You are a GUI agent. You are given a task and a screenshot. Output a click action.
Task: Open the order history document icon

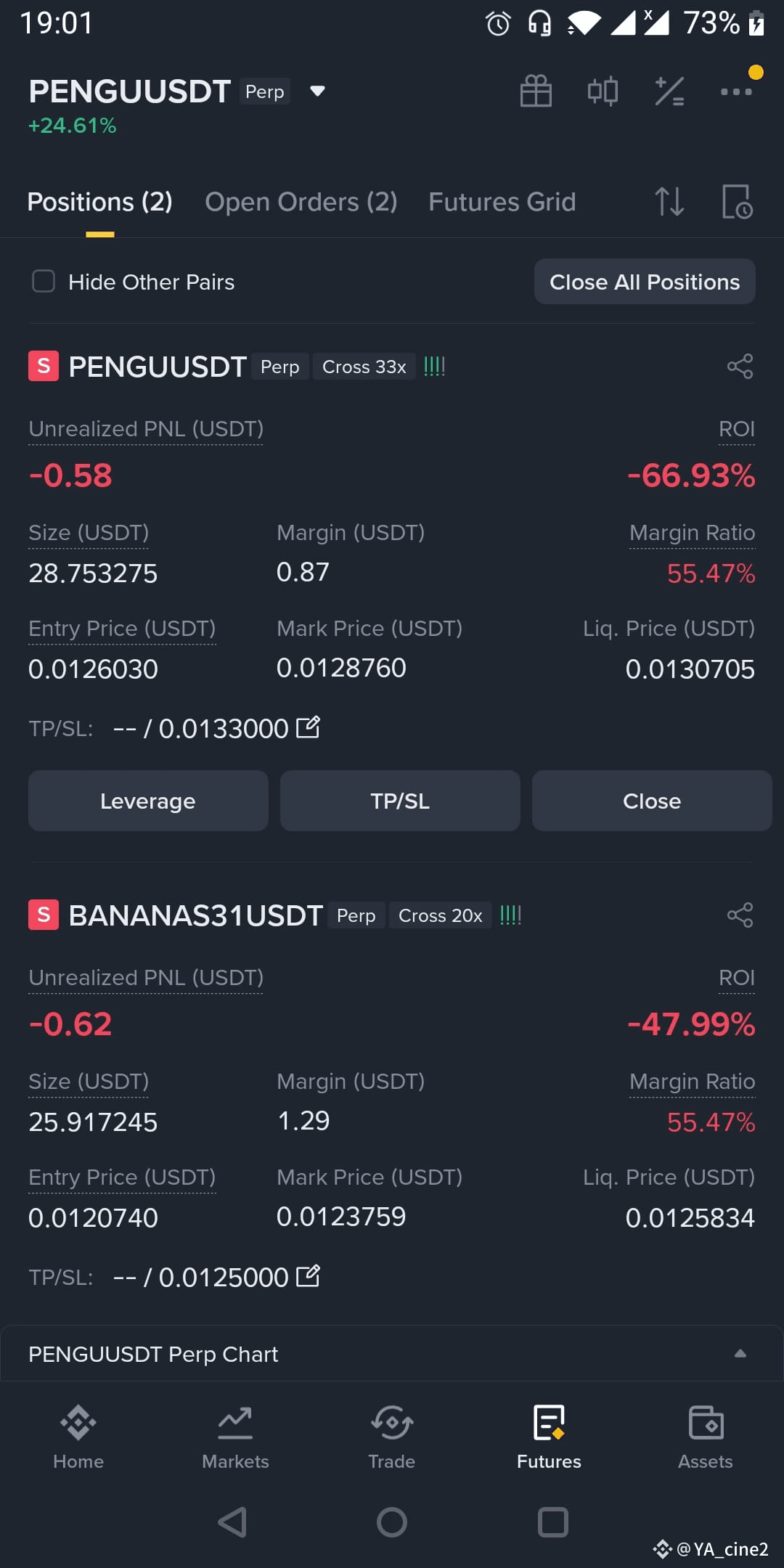coord(738,202)
